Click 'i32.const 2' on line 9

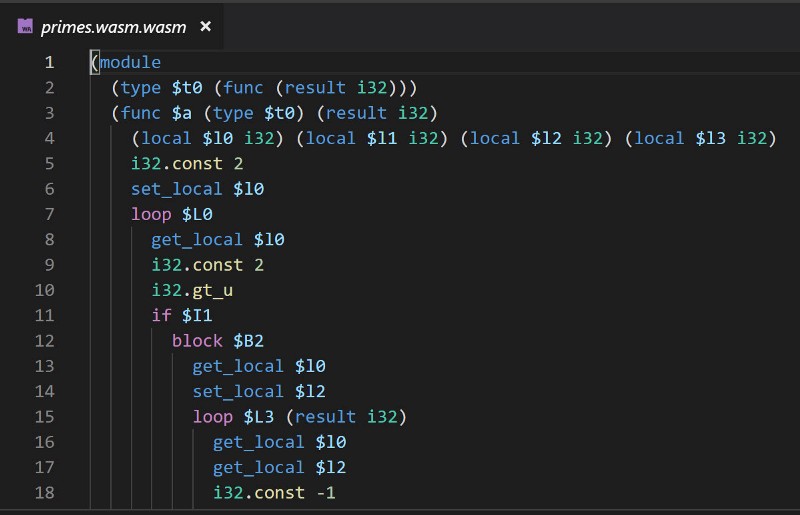click(x=208, y=265)
